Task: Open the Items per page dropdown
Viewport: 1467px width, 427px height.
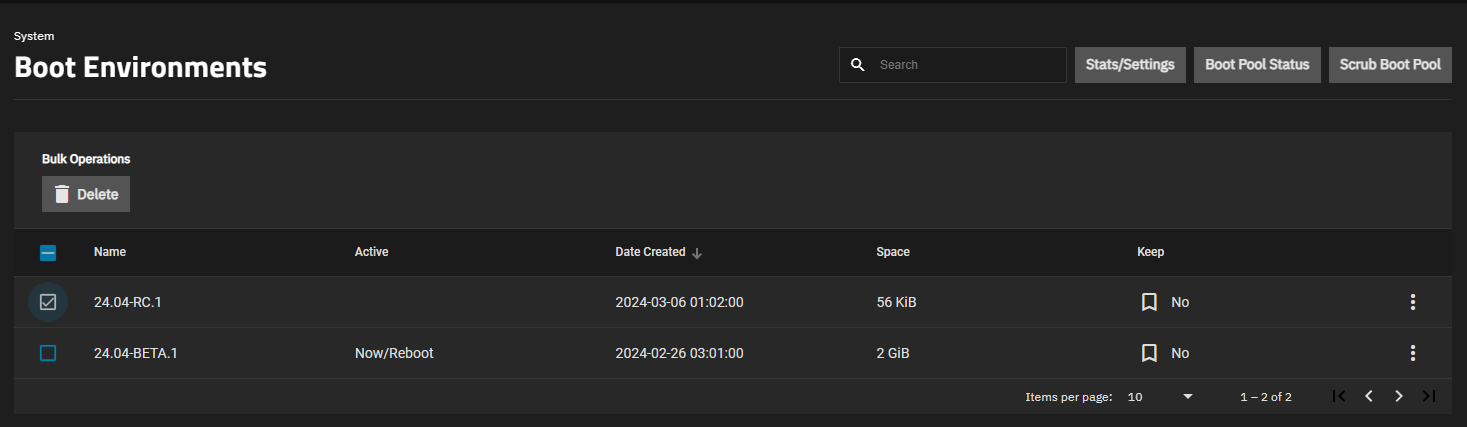Action: (1160, 397)
